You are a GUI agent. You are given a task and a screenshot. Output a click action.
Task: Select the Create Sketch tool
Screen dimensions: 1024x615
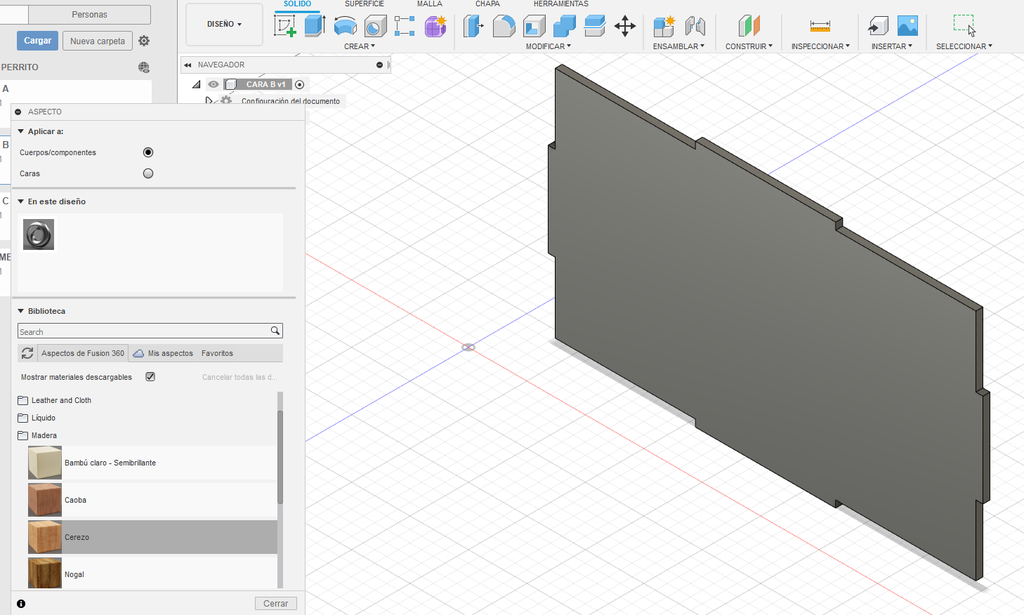tap(285, 25)
